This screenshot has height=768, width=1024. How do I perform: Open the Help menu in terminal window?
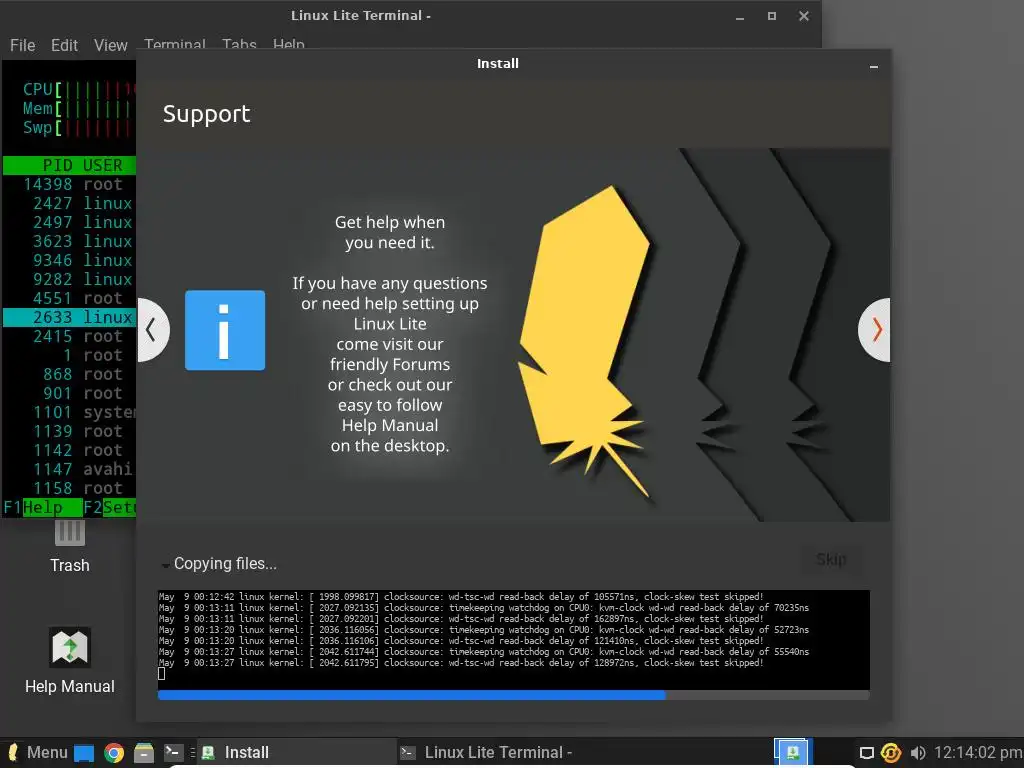pos(289,44)
